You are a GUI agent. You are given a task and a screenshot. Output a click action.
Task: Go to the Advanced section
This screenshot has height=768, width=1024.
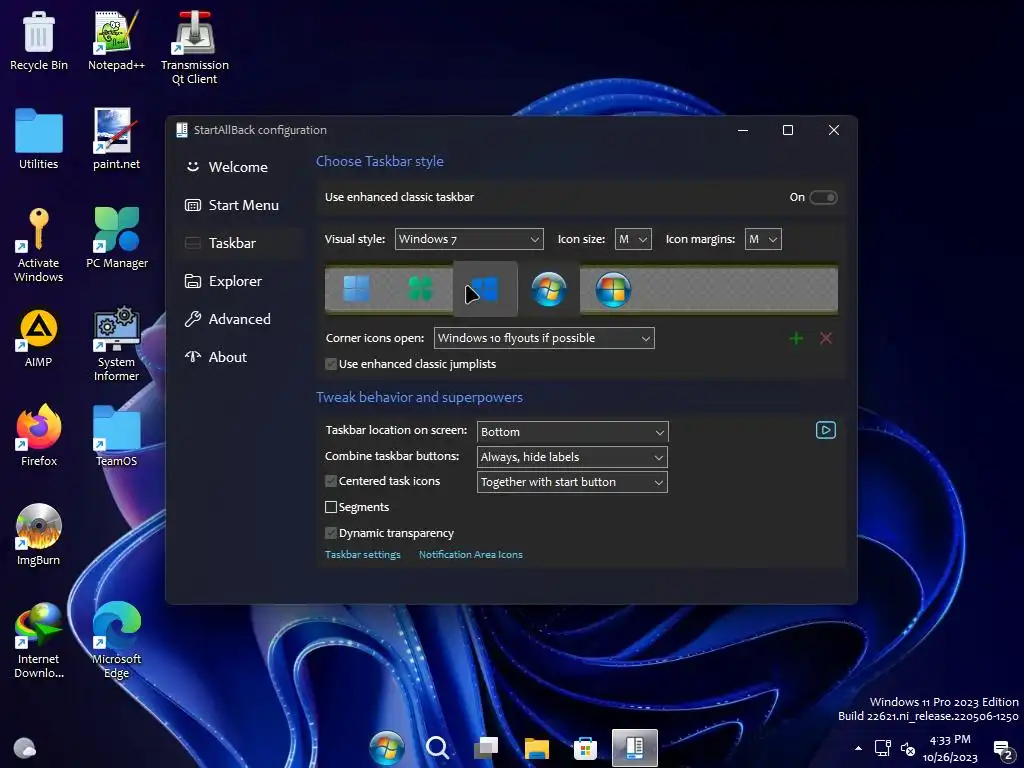[238, 319]
